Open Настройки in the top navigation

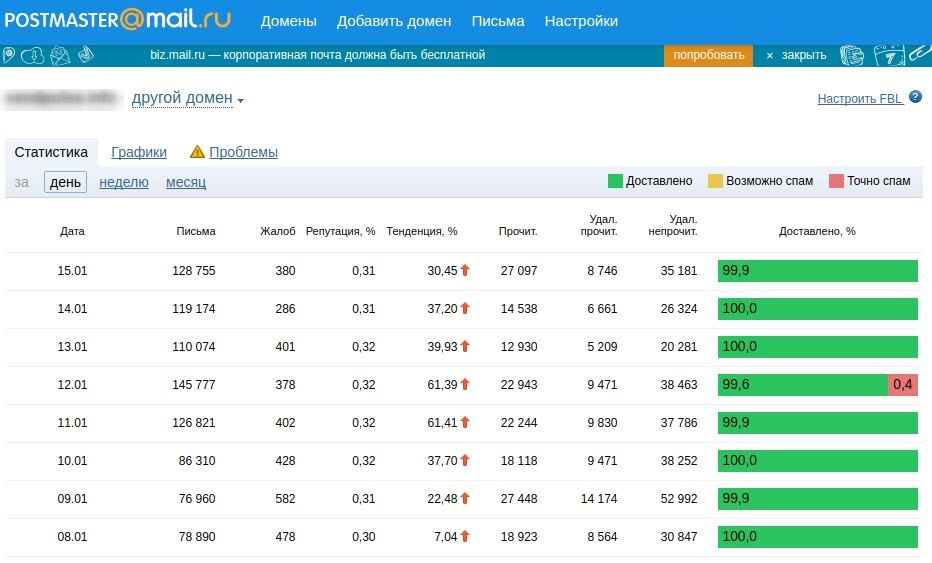click(x=581, y=21)
